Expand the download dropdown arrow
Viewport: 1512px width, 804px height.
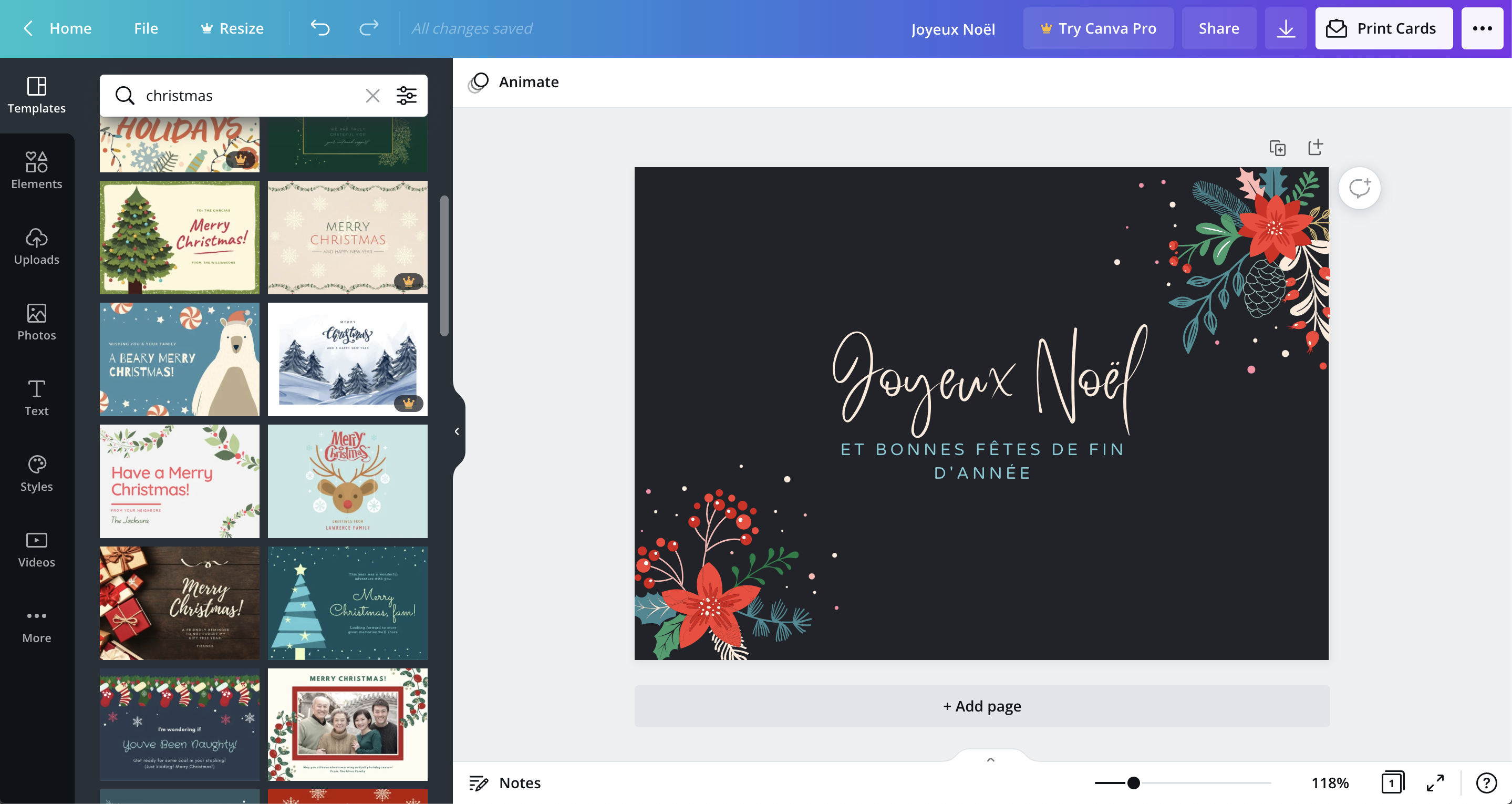tap(1285, 28)
